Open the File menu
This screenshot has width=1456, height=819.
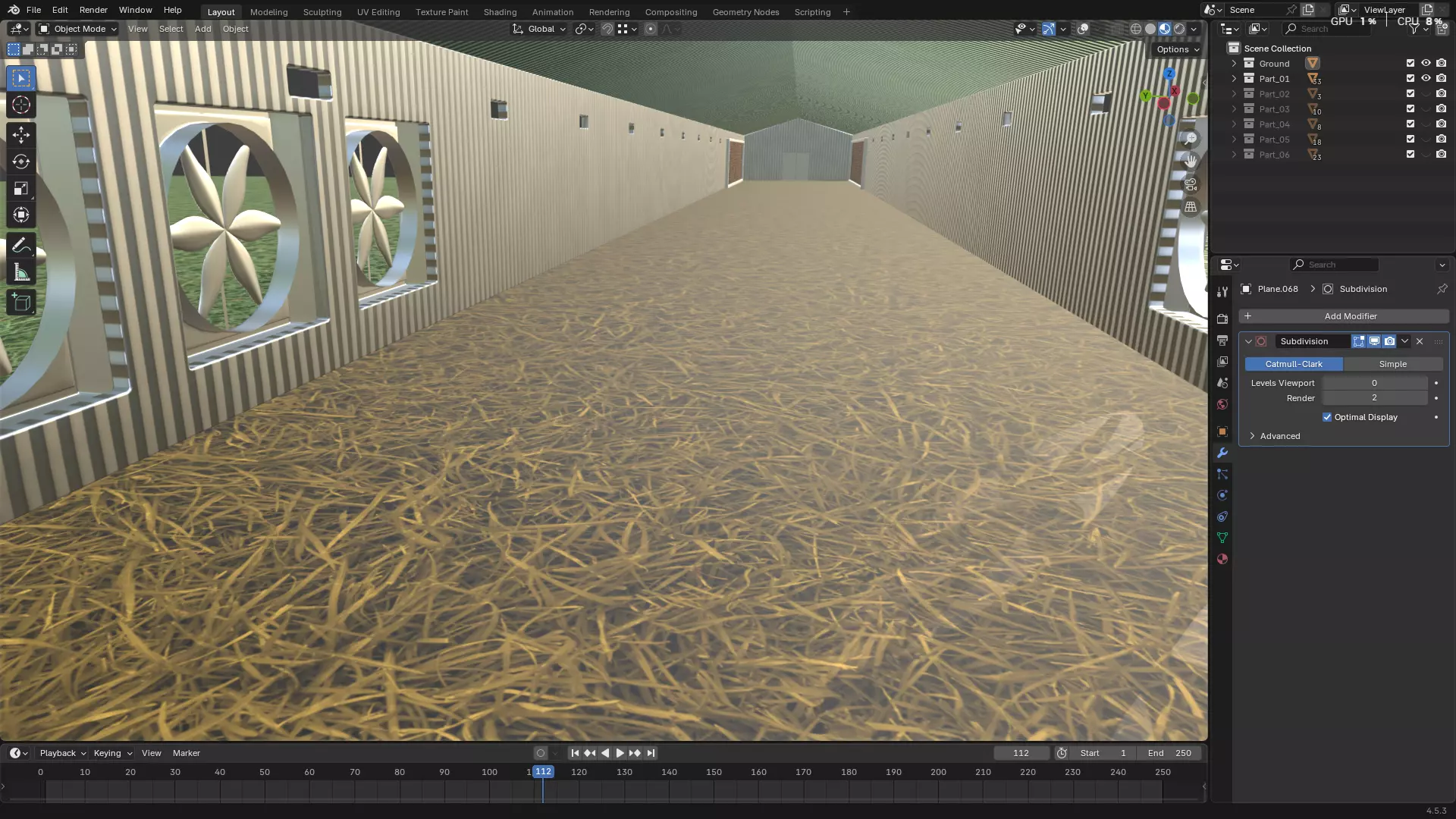pyautogui.click(x=33, y=10)
